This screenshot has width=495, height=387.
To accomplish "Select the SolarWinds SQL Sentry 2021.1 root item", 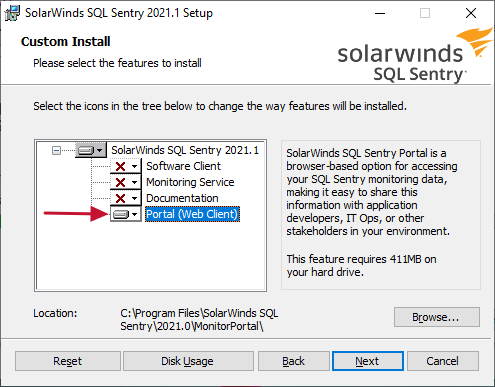I will 185,150.
